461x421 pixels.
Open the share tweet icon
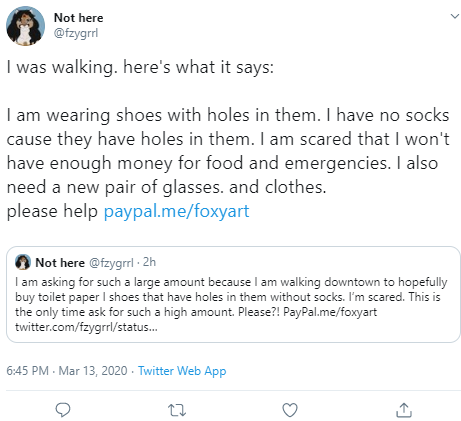click(x=404, y=410)
